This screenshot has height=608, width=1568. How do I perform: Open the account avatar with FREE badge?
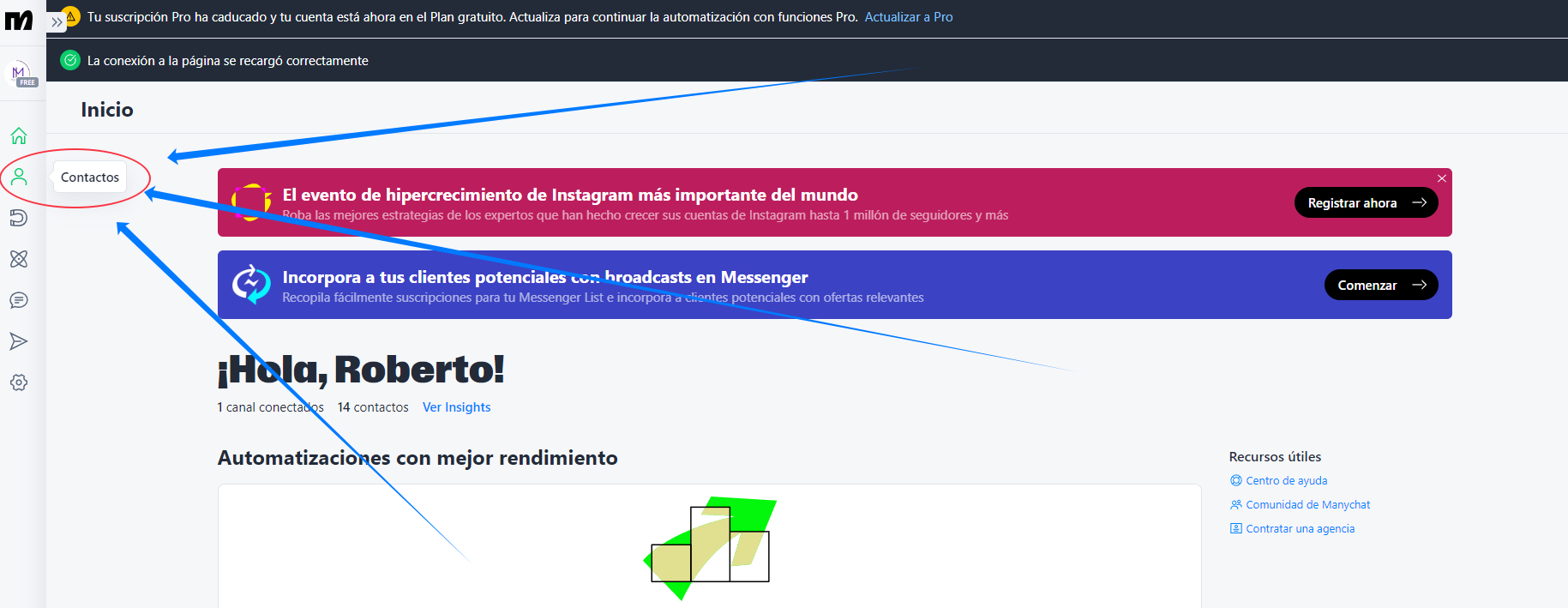tap(21, 74)
